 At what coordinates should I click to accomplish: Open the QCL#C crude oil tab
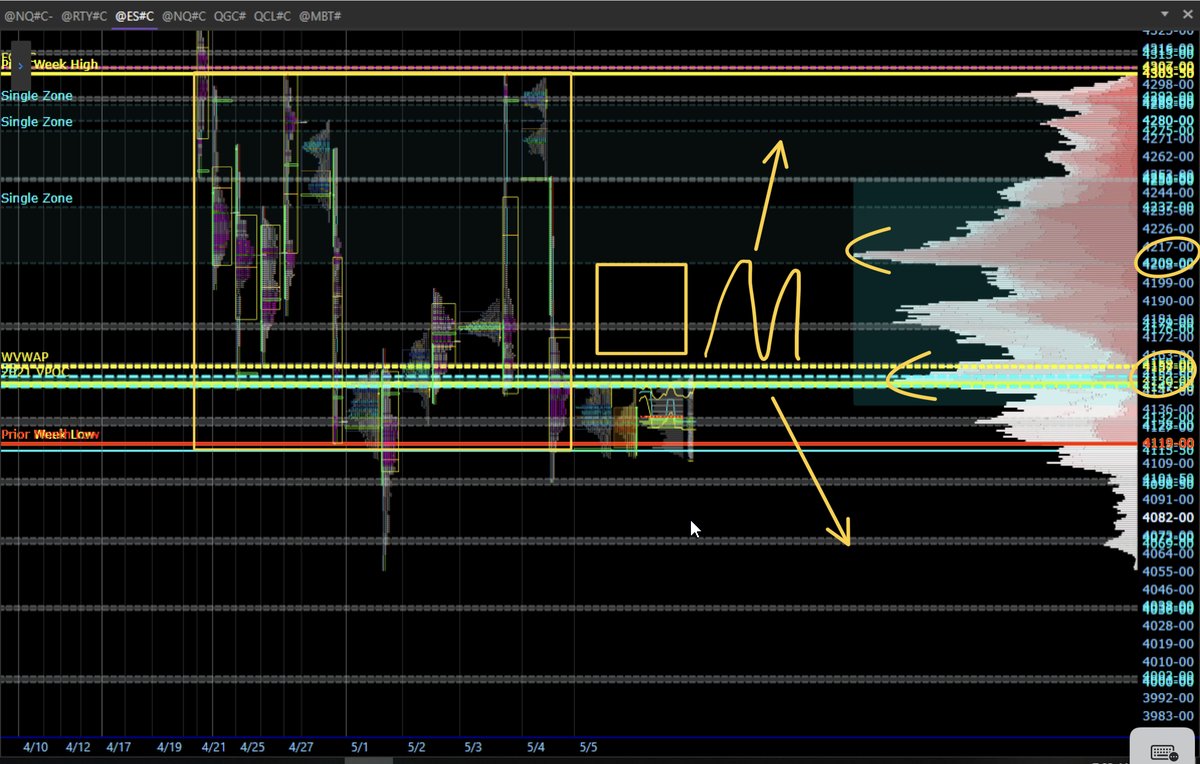pos(273,17)
